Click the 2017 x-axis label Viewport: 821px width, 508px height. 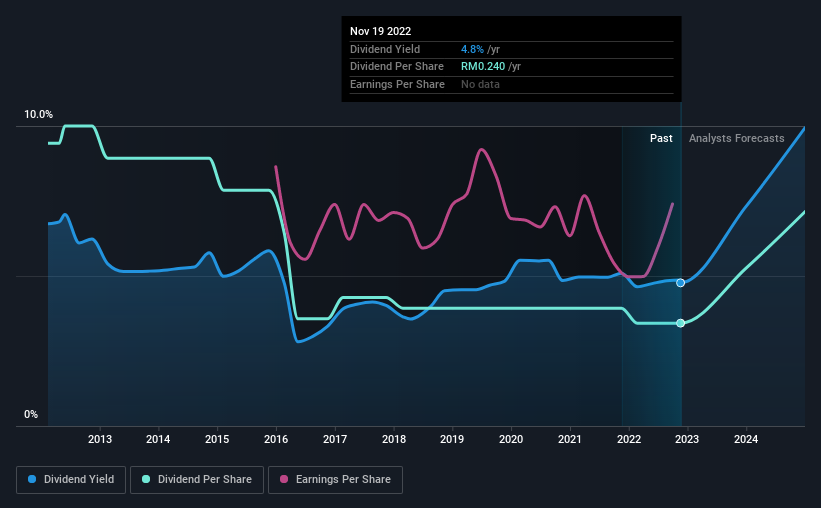tap(335, 439)
